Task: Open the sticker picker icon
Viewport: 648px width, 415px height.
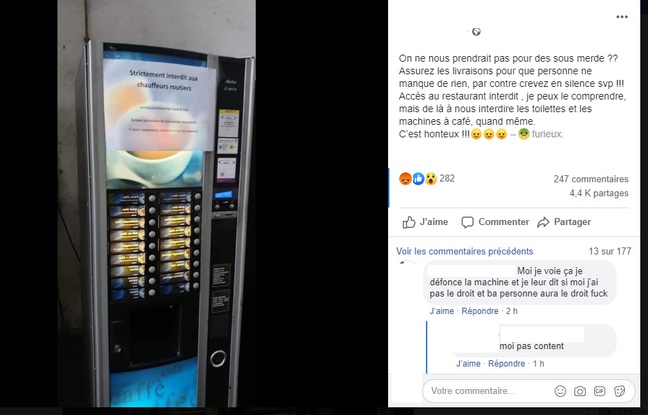Action: point(619,391)
